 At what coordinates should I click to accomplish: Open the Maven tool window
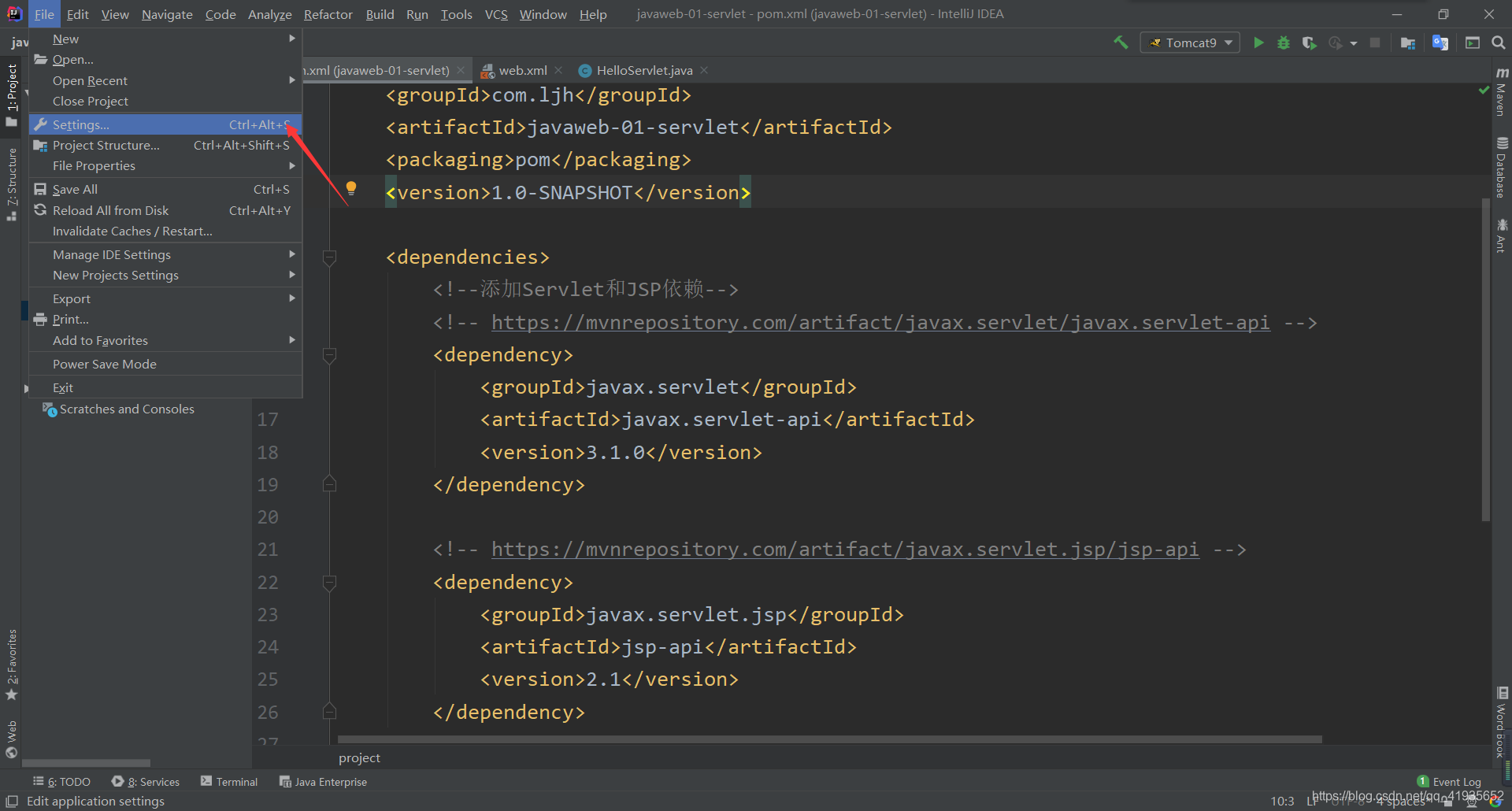(1502, 91)
